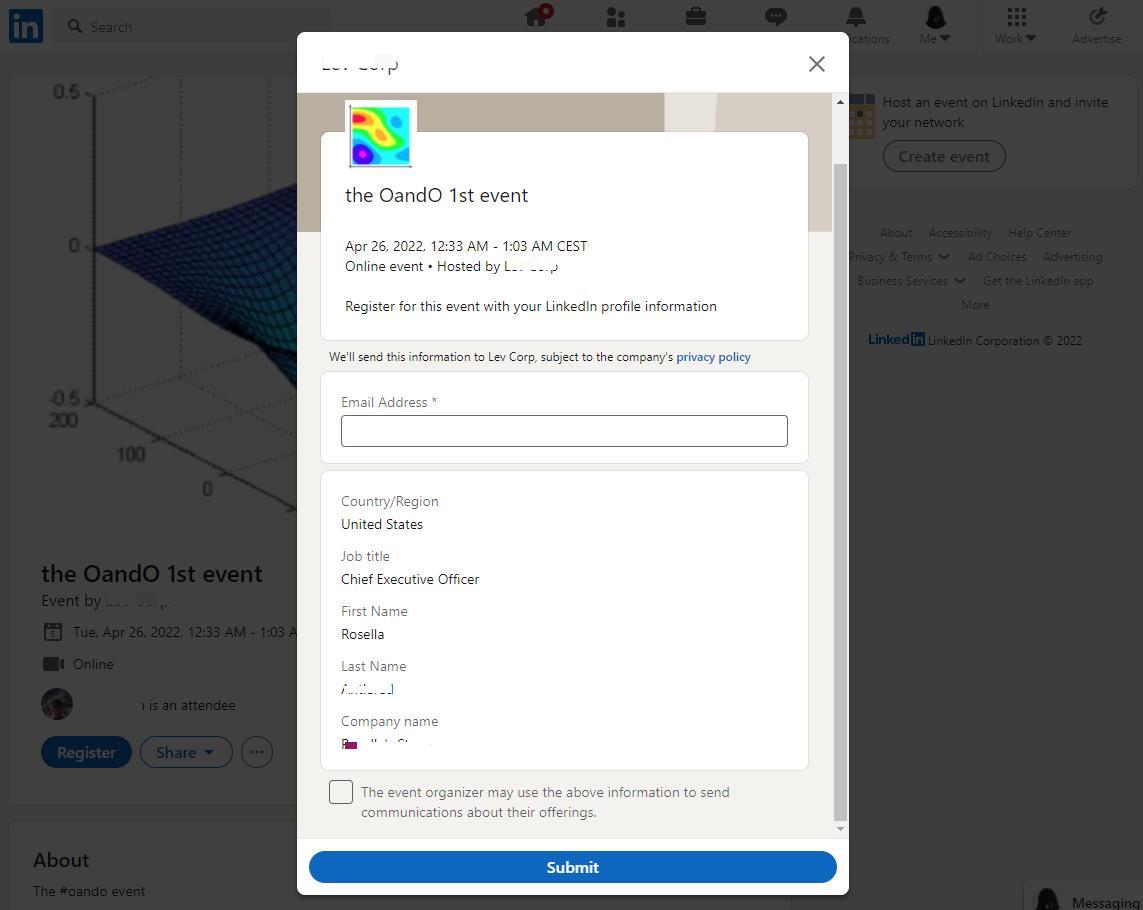Click the Online video camera icon
Screen dimensions: 1143x910
click(x=52, y=664)
